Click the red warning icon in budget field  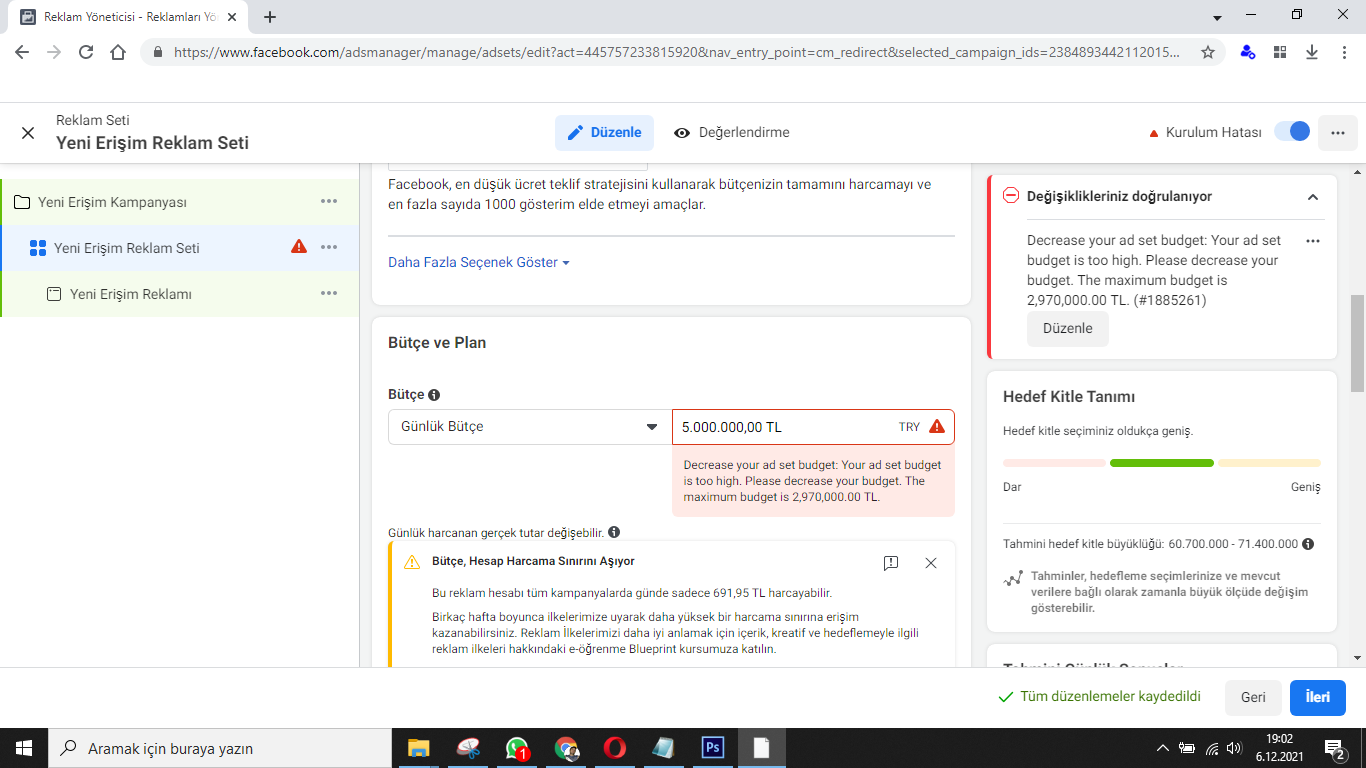[937, 427]
